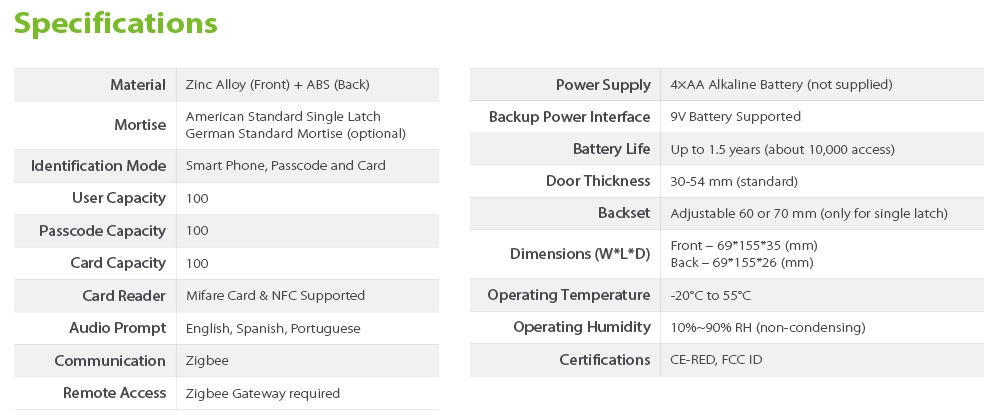Image resolution: width=1000 pixels, height=415 pixels.
Task: Select the 4×AA Alkaline Battery value
Action: coord(781,85)
